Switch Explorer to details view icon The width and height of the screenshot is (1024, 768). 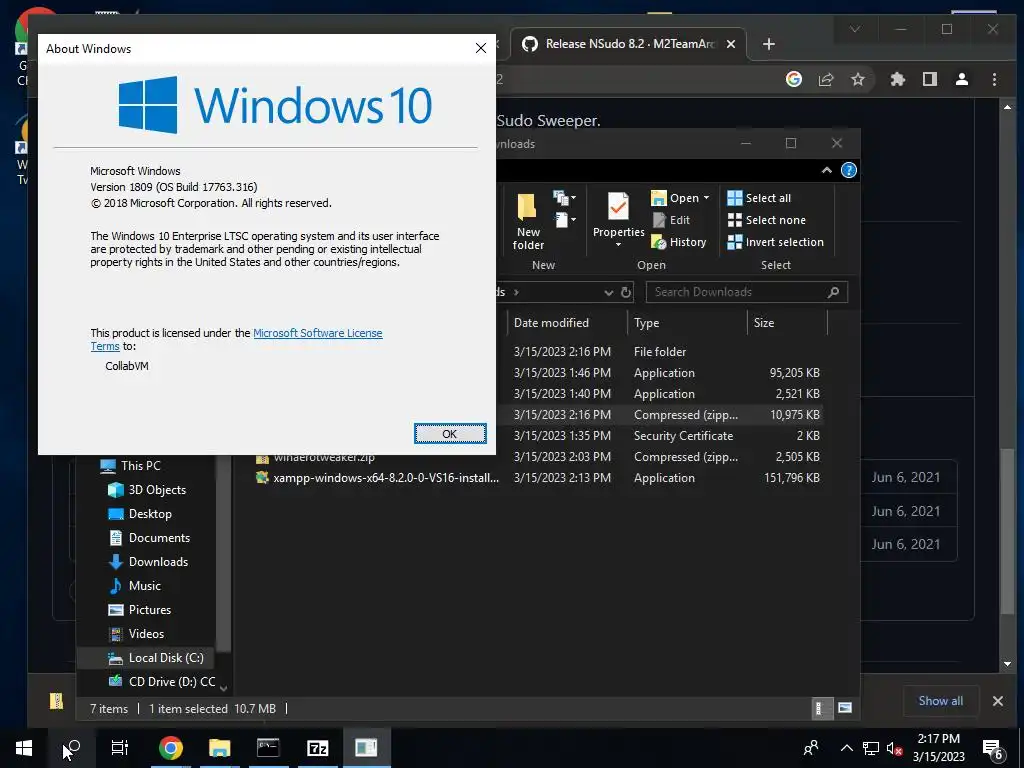pos(822,708)
